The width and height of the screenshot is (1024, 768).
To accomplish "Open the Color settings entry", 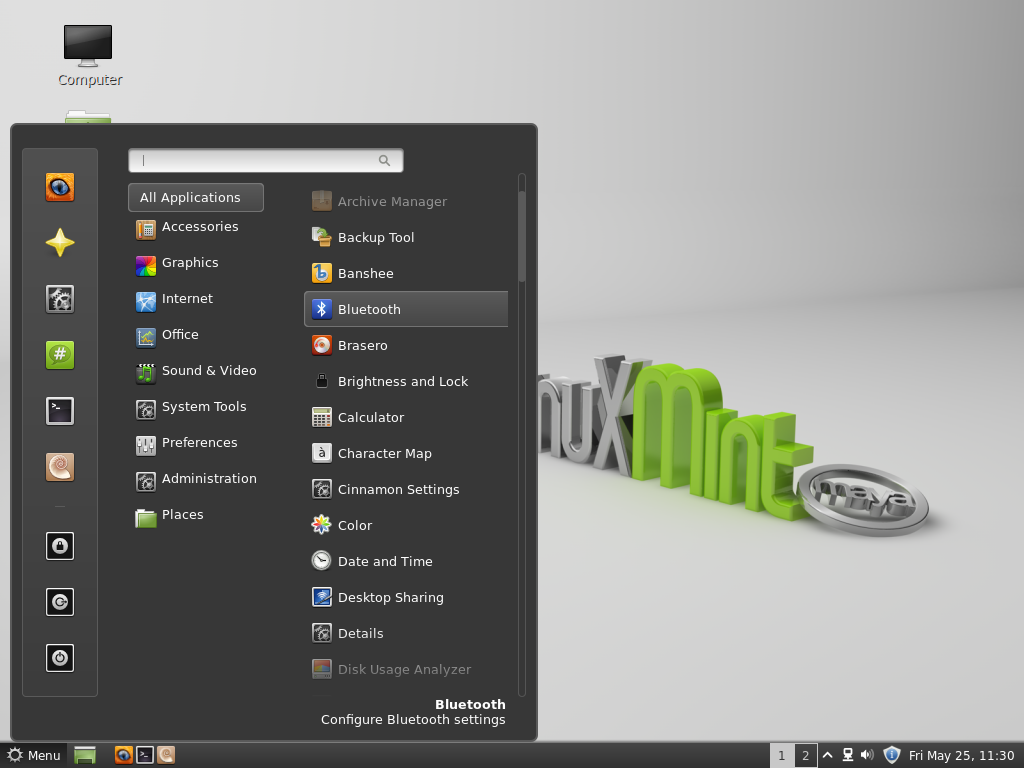I will coord(406,524).
